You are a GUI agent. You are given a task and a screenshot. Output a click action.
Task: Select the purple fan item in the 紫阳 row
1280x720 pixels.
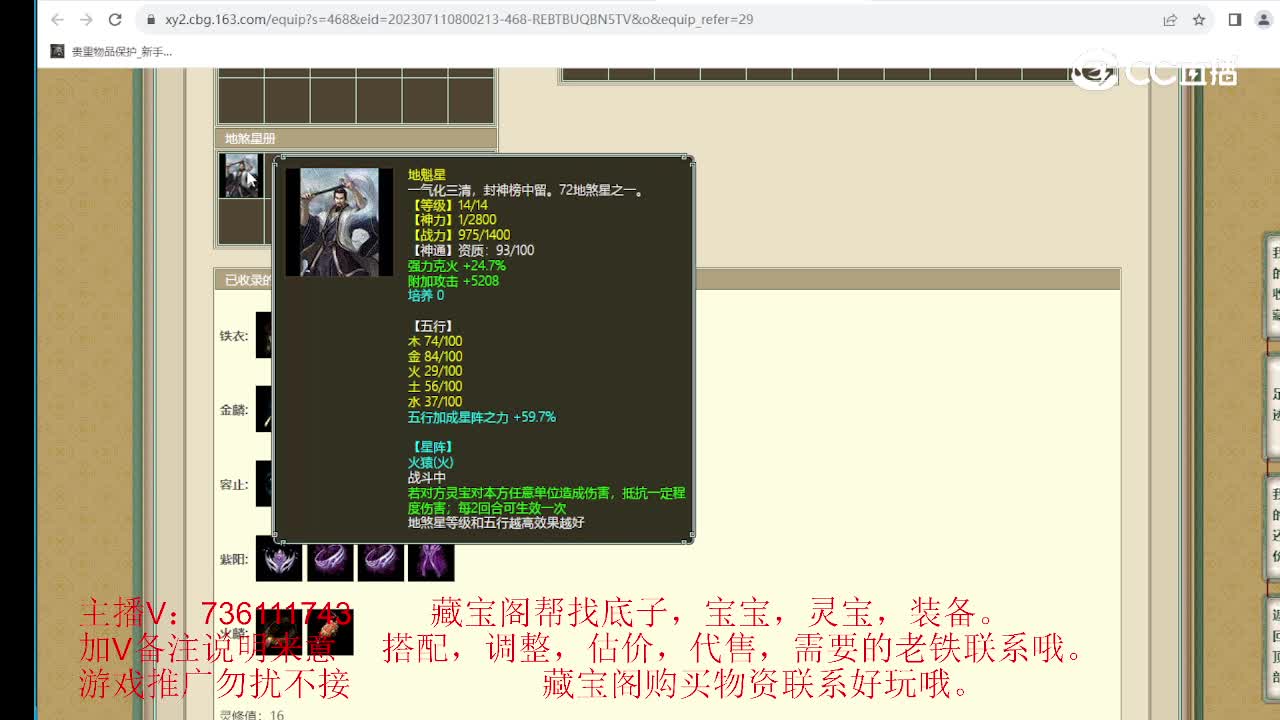[432, 561]
